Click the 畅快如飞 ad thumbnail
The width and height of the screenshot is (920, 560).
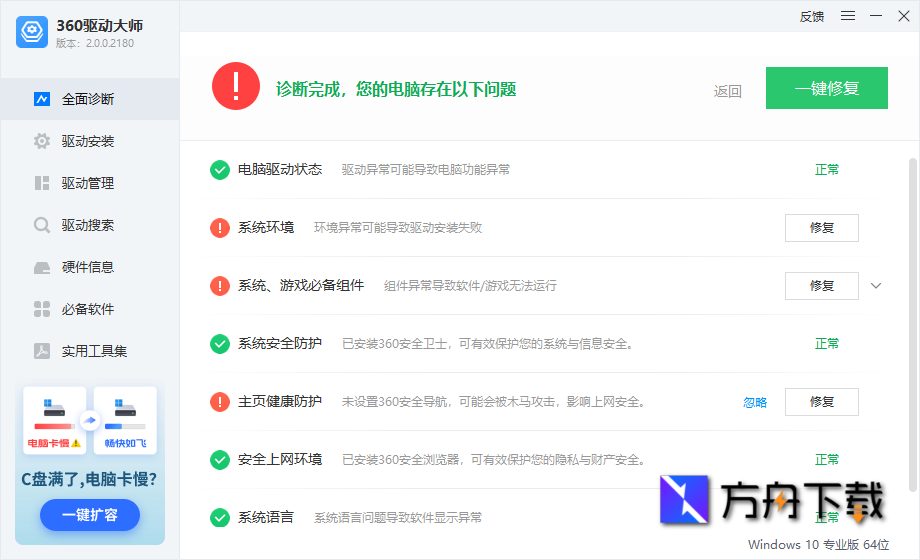pos(125,420)
